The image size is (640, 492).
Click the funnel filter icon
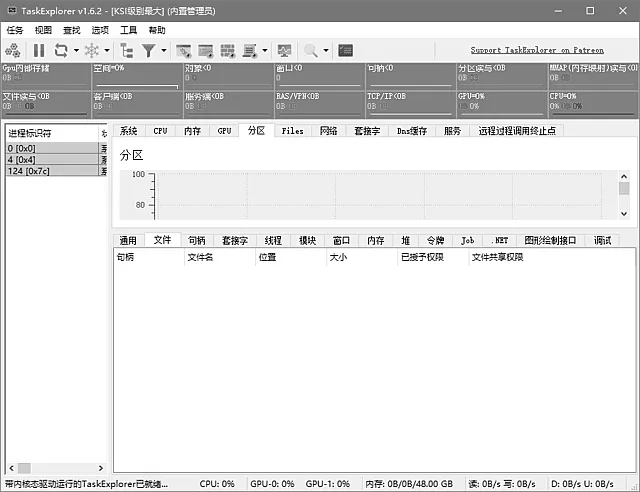[148, 51]
